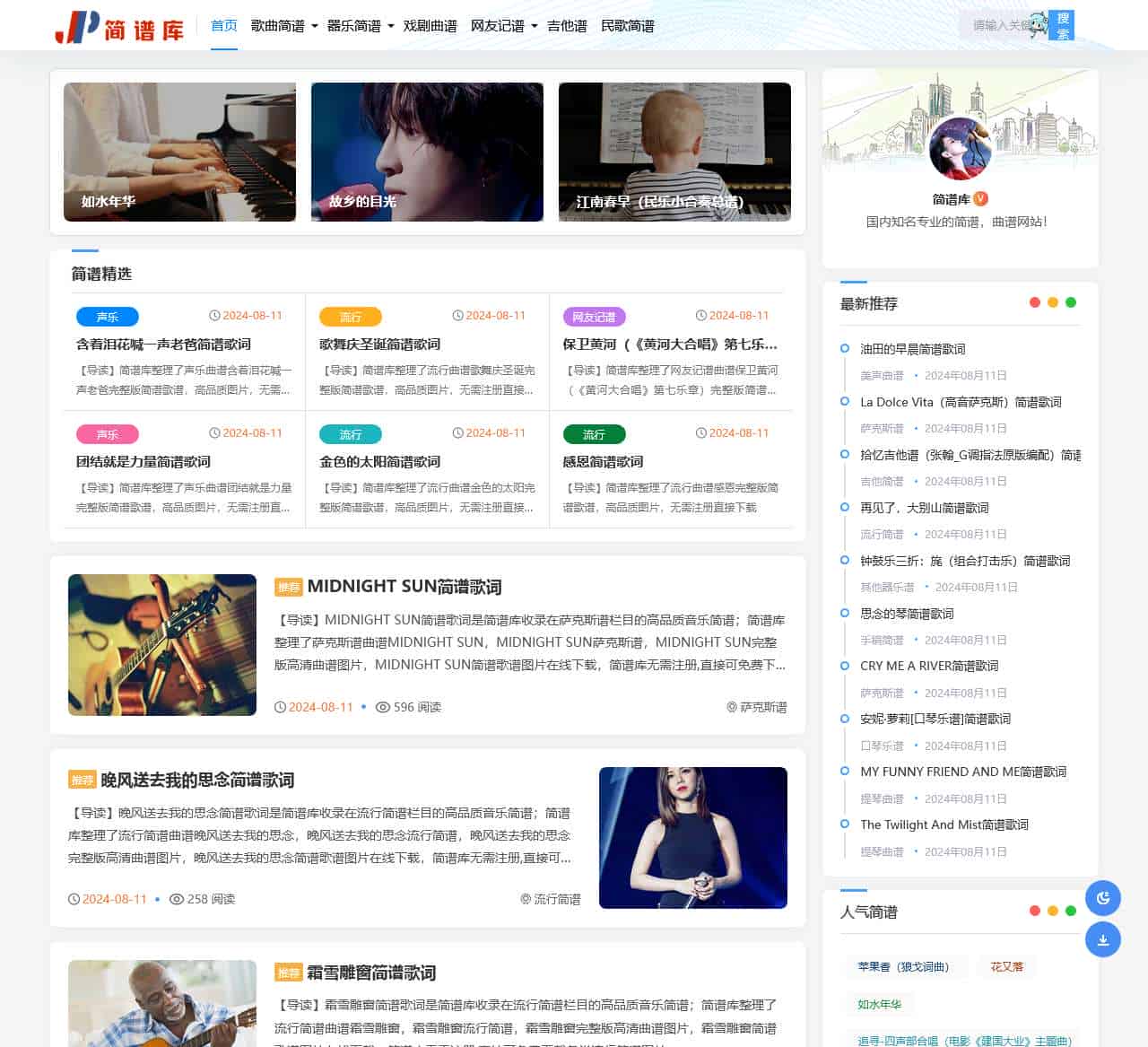Click the blue 搜索 search button

coord(1063,25)
